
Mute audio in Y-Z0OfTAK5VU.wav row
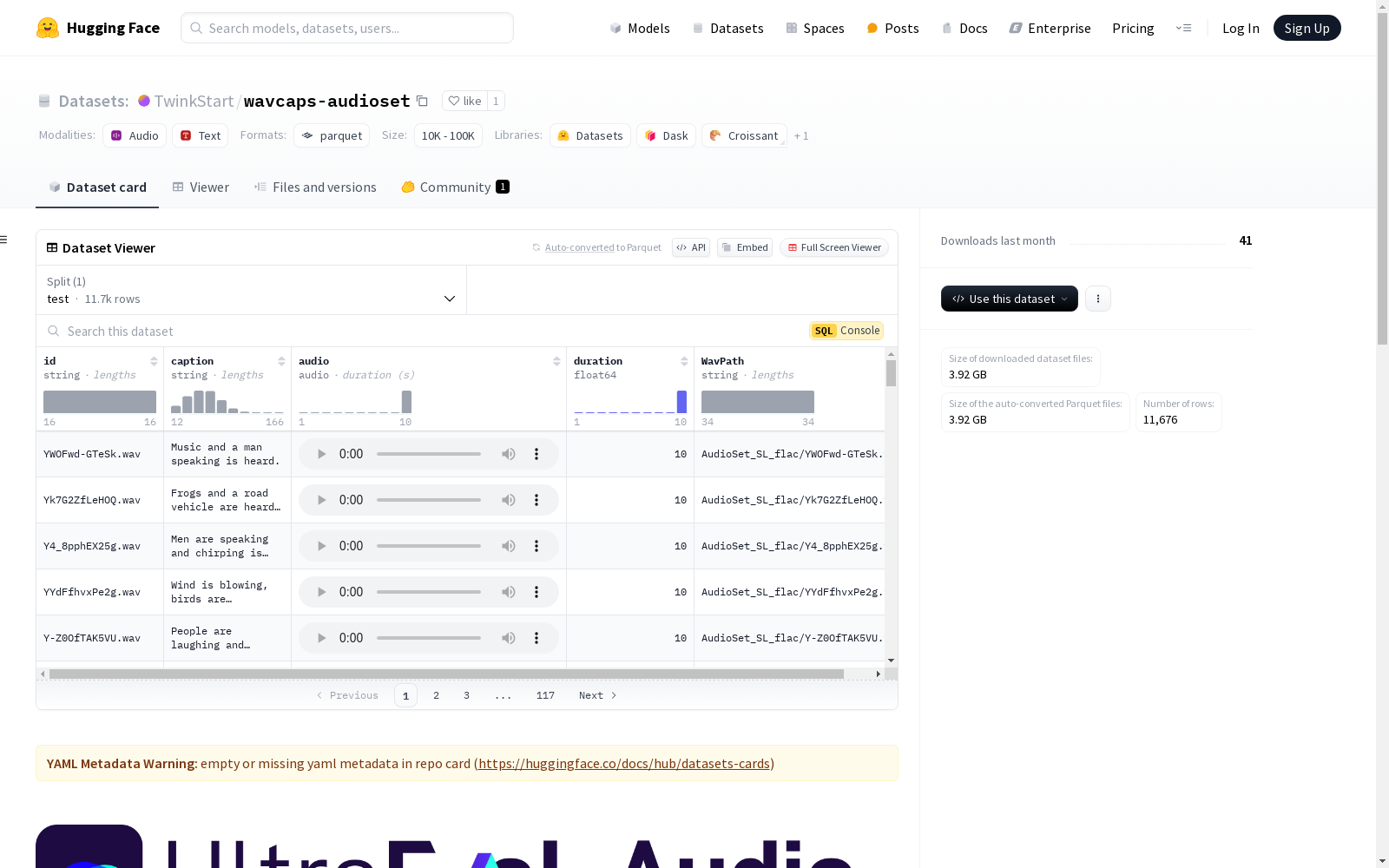tap(509, 638)
